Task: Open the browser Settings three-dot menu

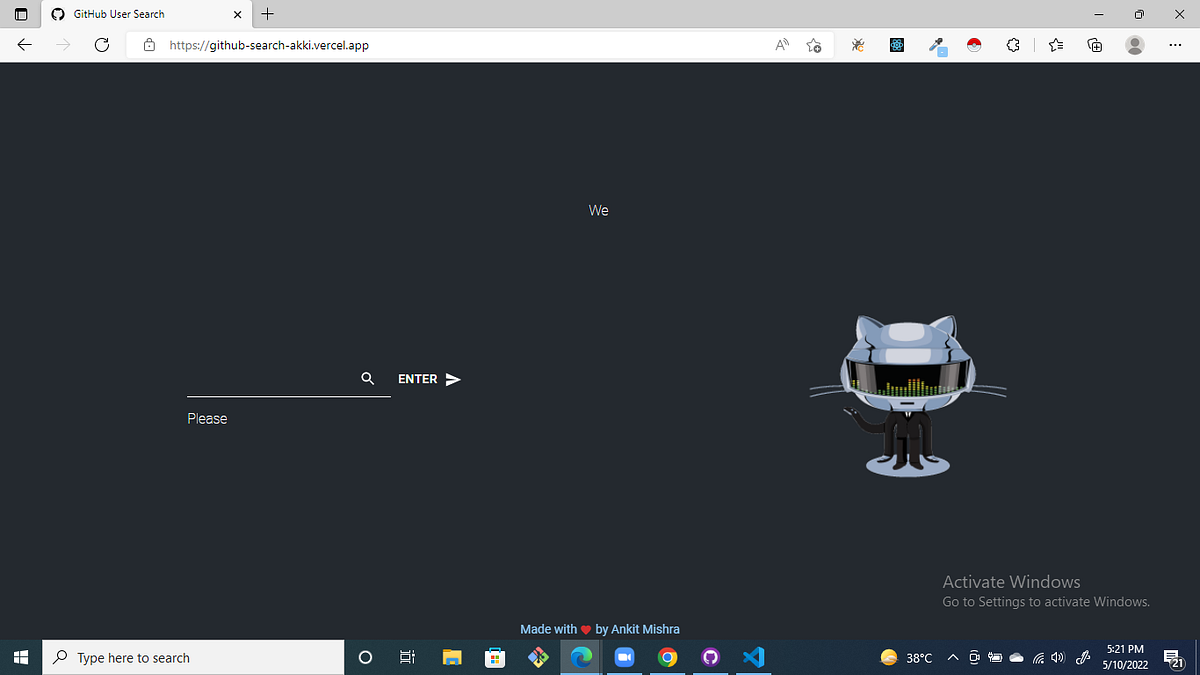Action: (1175, 45)
